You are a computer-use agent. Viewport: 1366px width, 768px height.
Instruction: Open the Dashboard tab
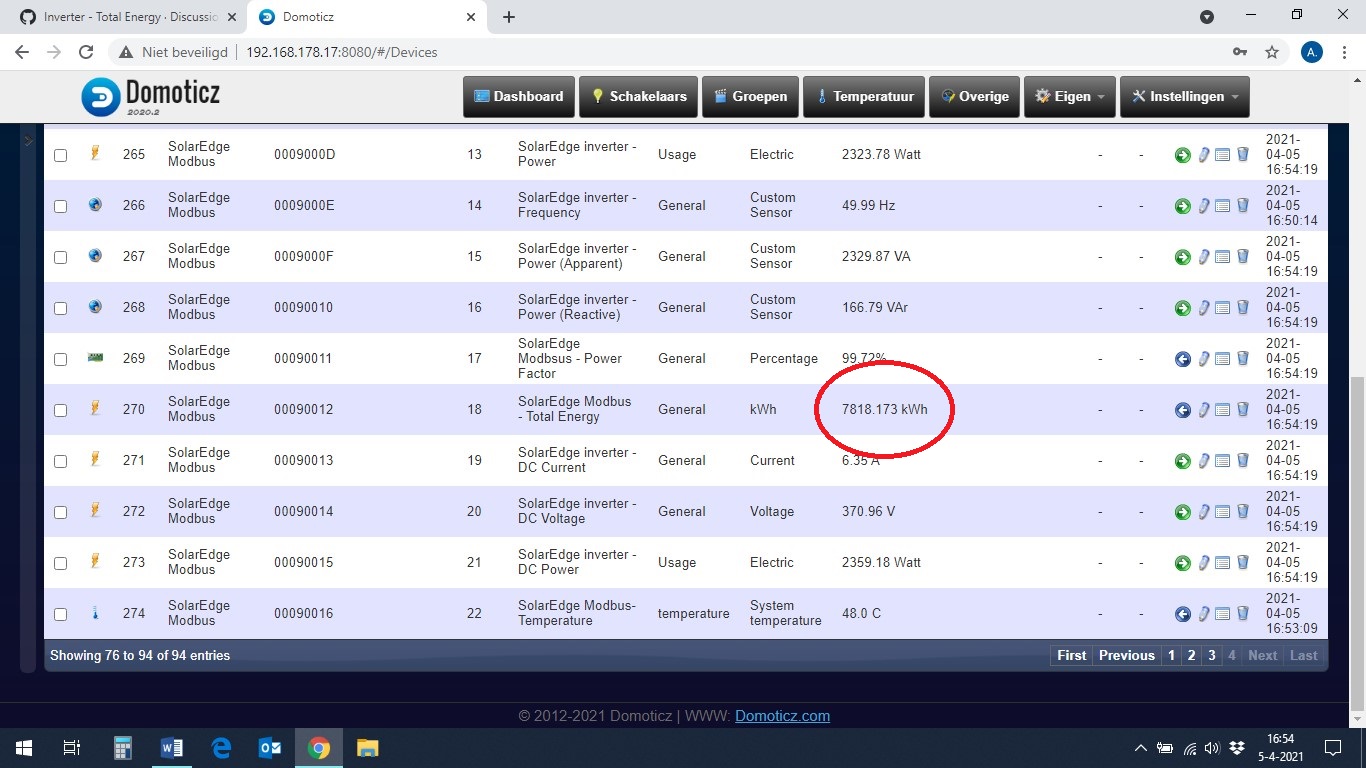pyautogui.click(x=518, y=97)
